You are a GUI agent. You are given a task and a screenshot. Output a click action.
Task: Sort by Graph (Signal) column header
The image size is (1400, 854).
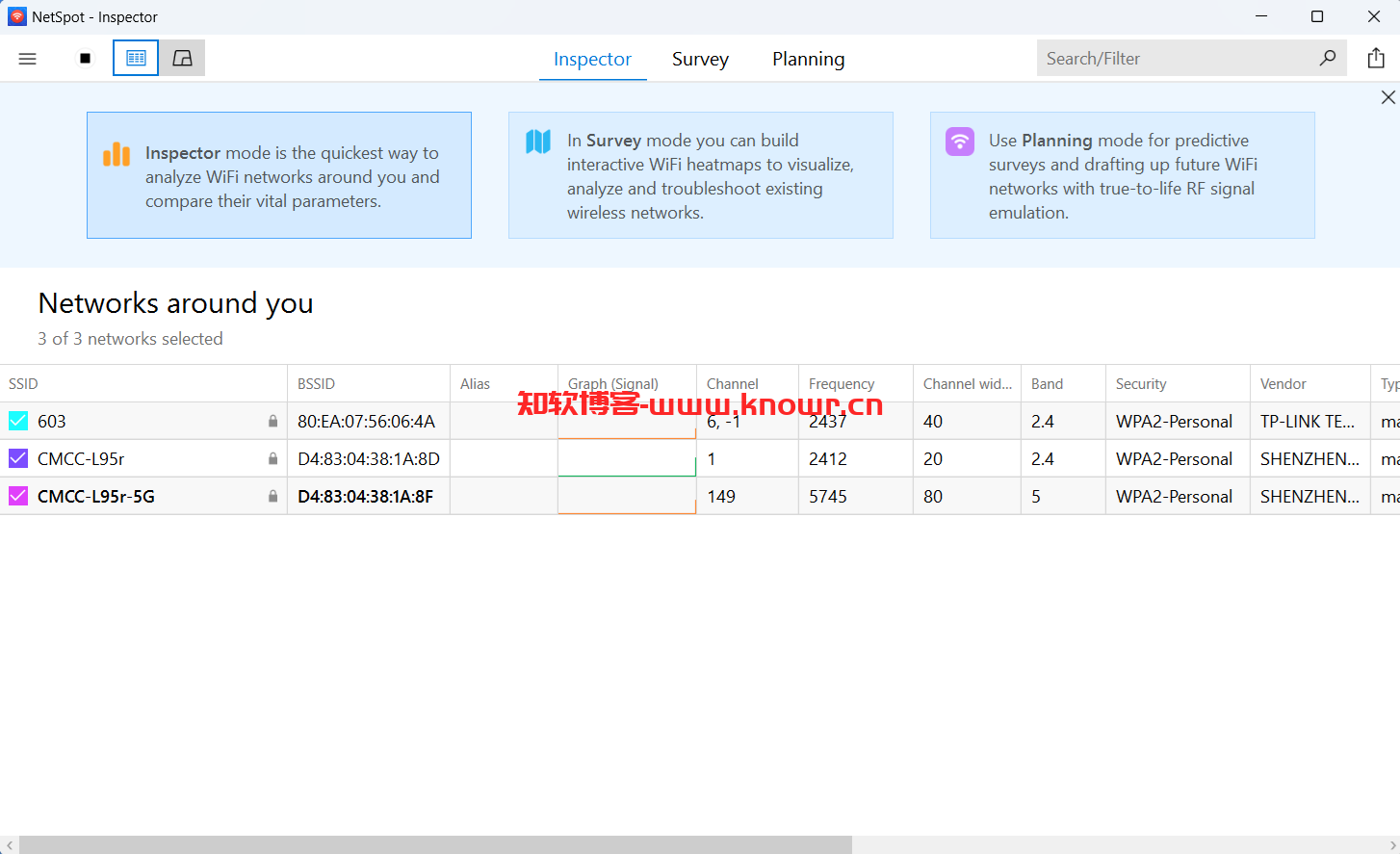tap(627, 383)
